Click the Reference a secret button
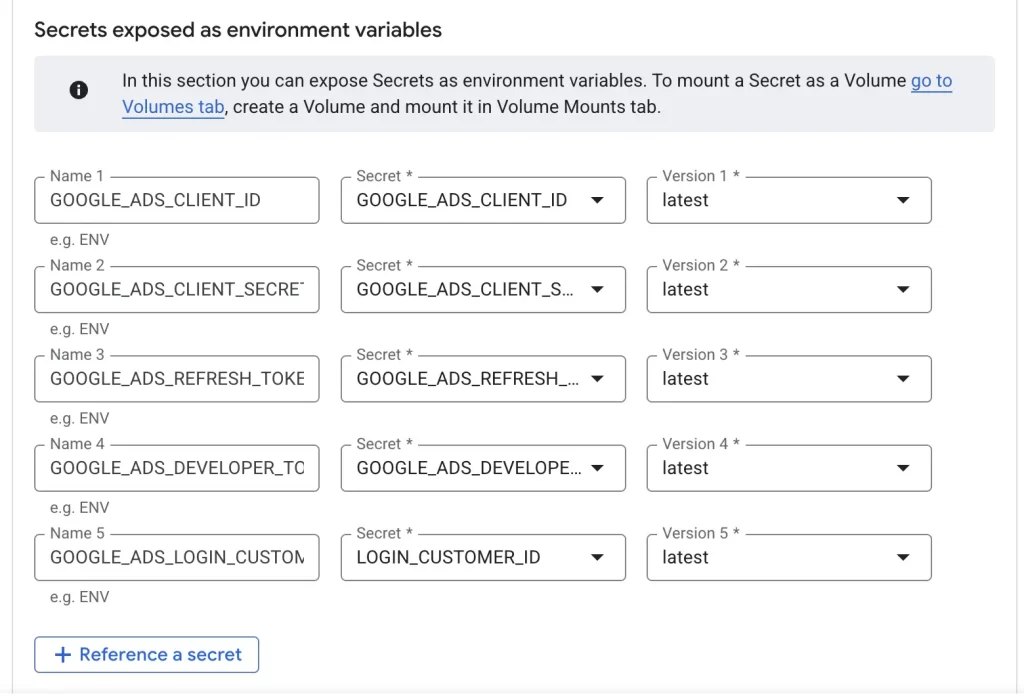Viewport: 1024px width, 700px height. (146, 655)
